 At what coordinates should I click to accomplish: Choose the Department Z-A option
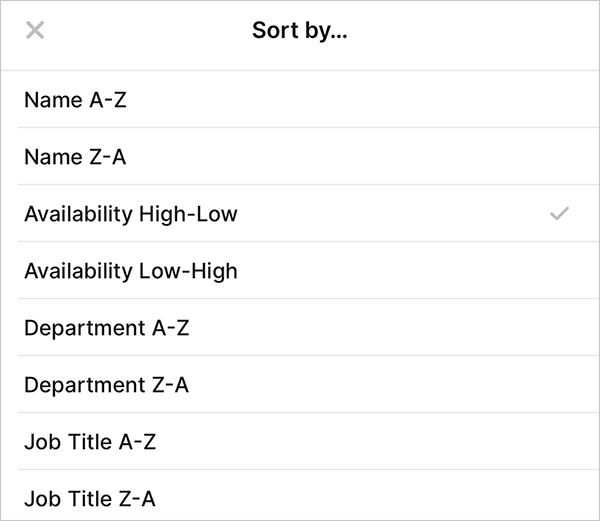[106, 385]
